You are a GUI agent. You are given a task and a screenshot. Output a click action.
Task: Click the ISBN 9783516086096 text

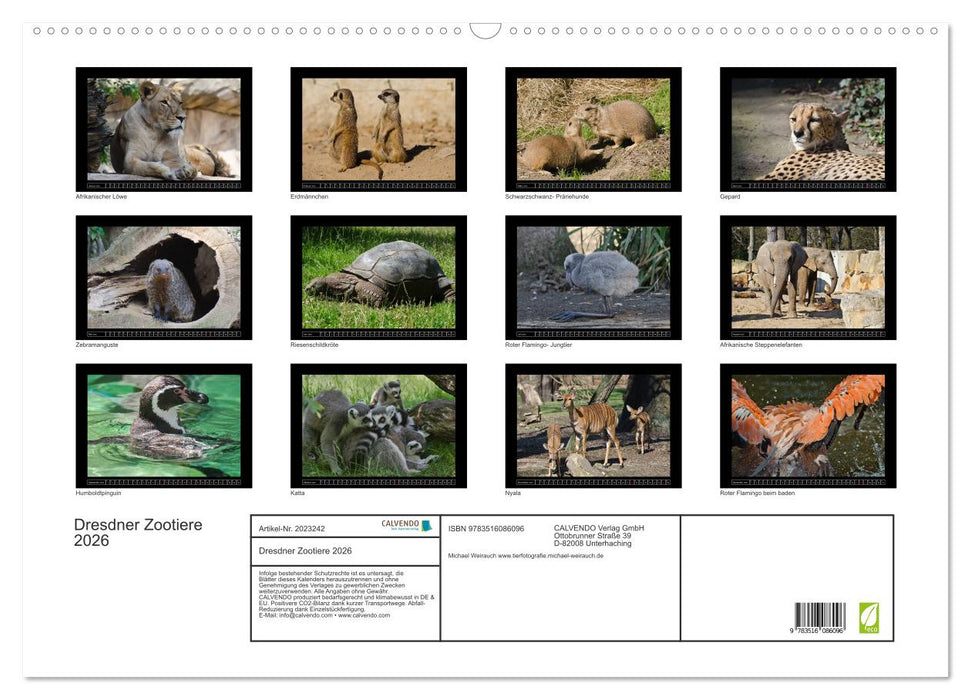click(x=487, y=529)
